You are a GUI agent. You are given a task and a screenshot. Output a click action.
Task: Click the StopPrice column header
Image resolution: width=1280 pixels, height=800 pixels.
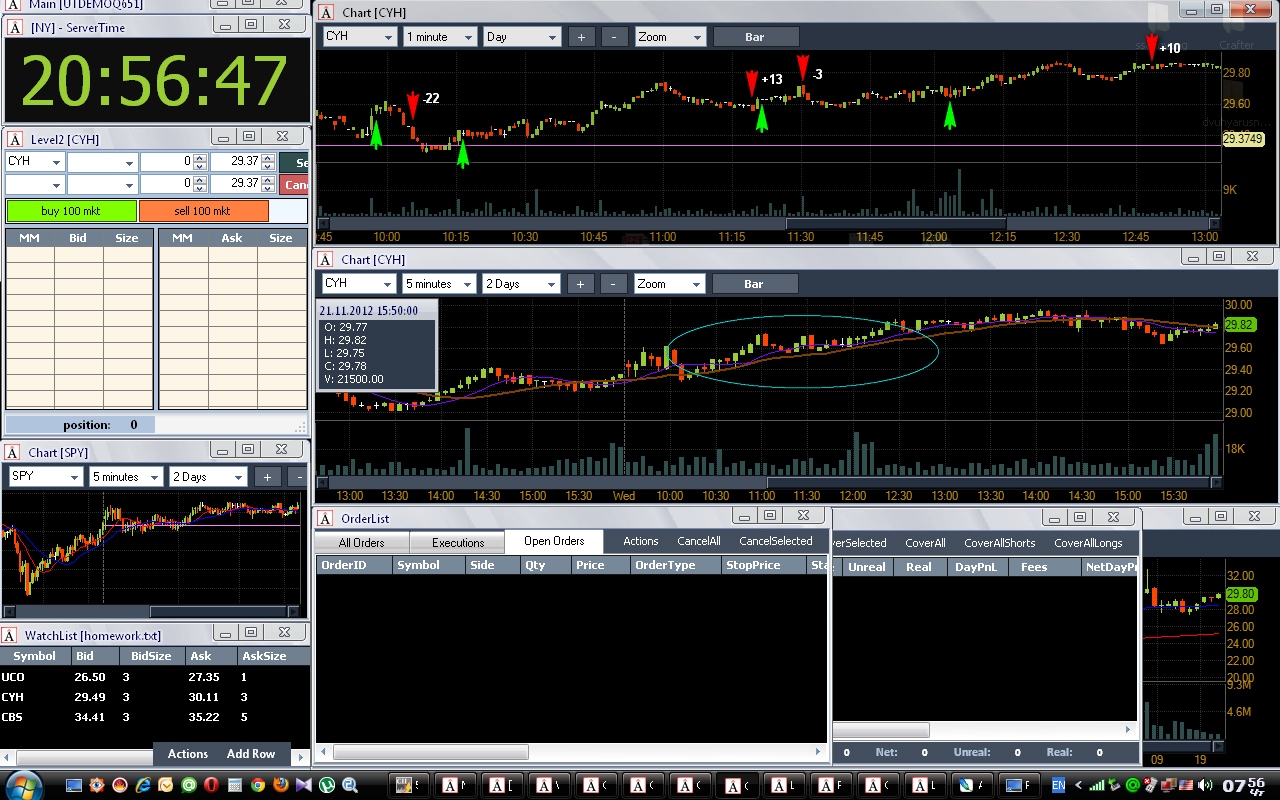click(x=764, y=565)
